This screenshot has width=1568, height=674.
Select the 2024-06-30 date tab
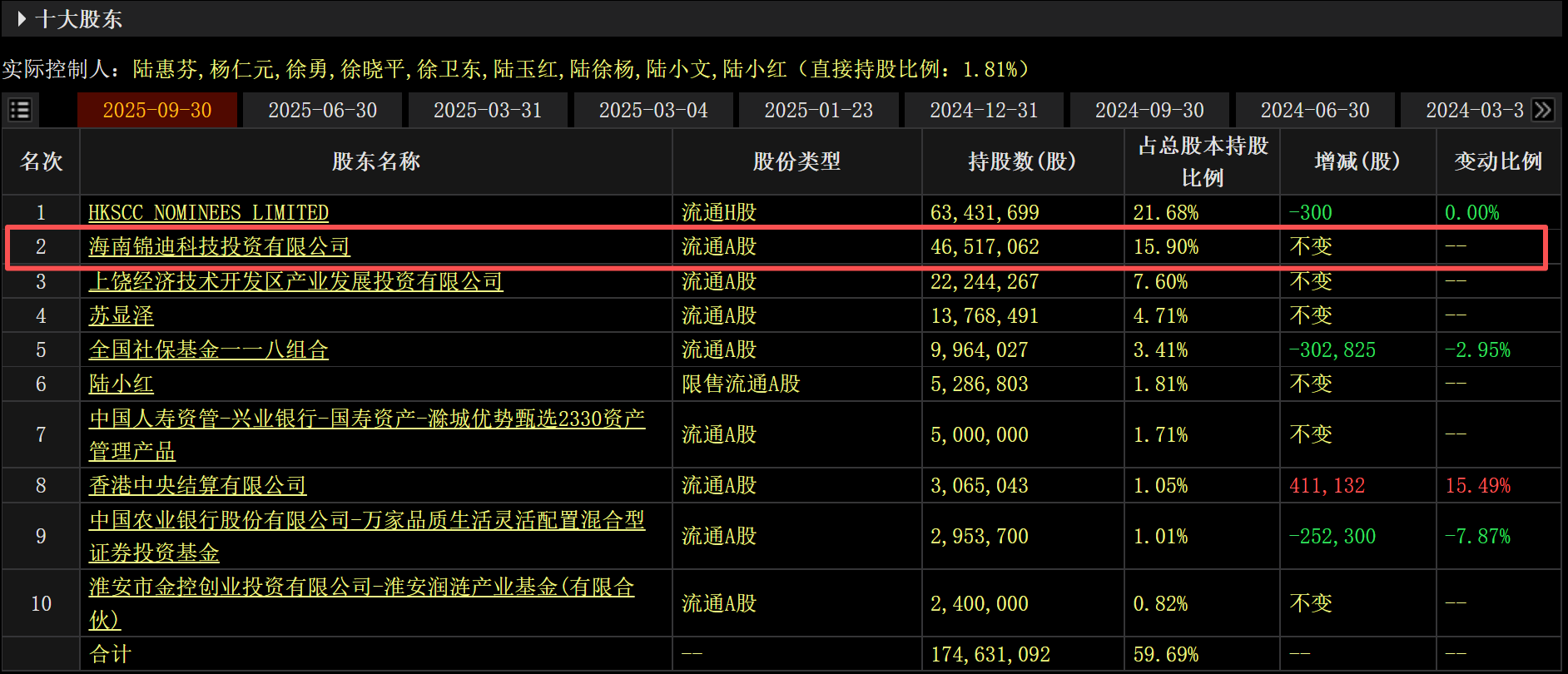click(x=1315, y=110)
